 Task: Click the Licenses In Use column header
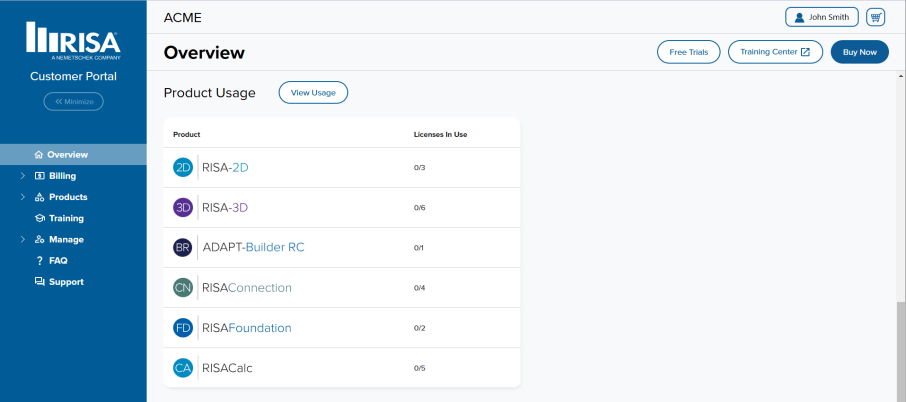tap(440, 135)
